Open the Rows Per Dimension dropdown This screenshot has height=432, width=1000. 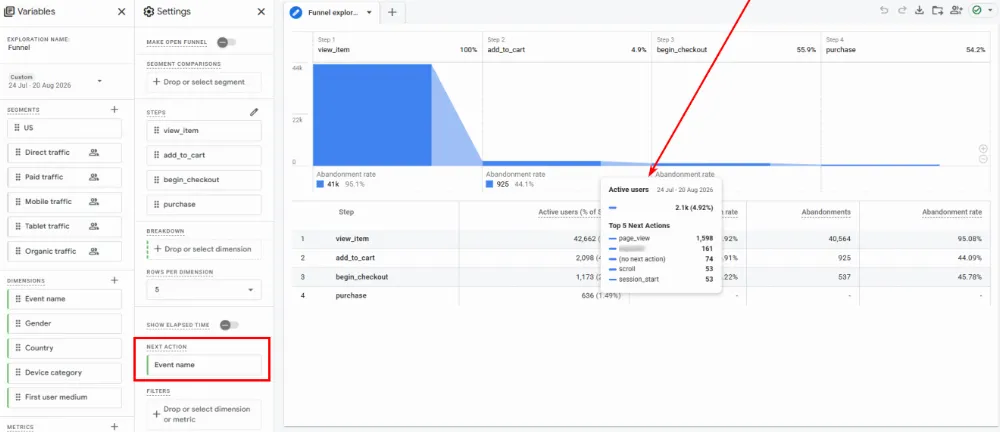tap(203, 290)
